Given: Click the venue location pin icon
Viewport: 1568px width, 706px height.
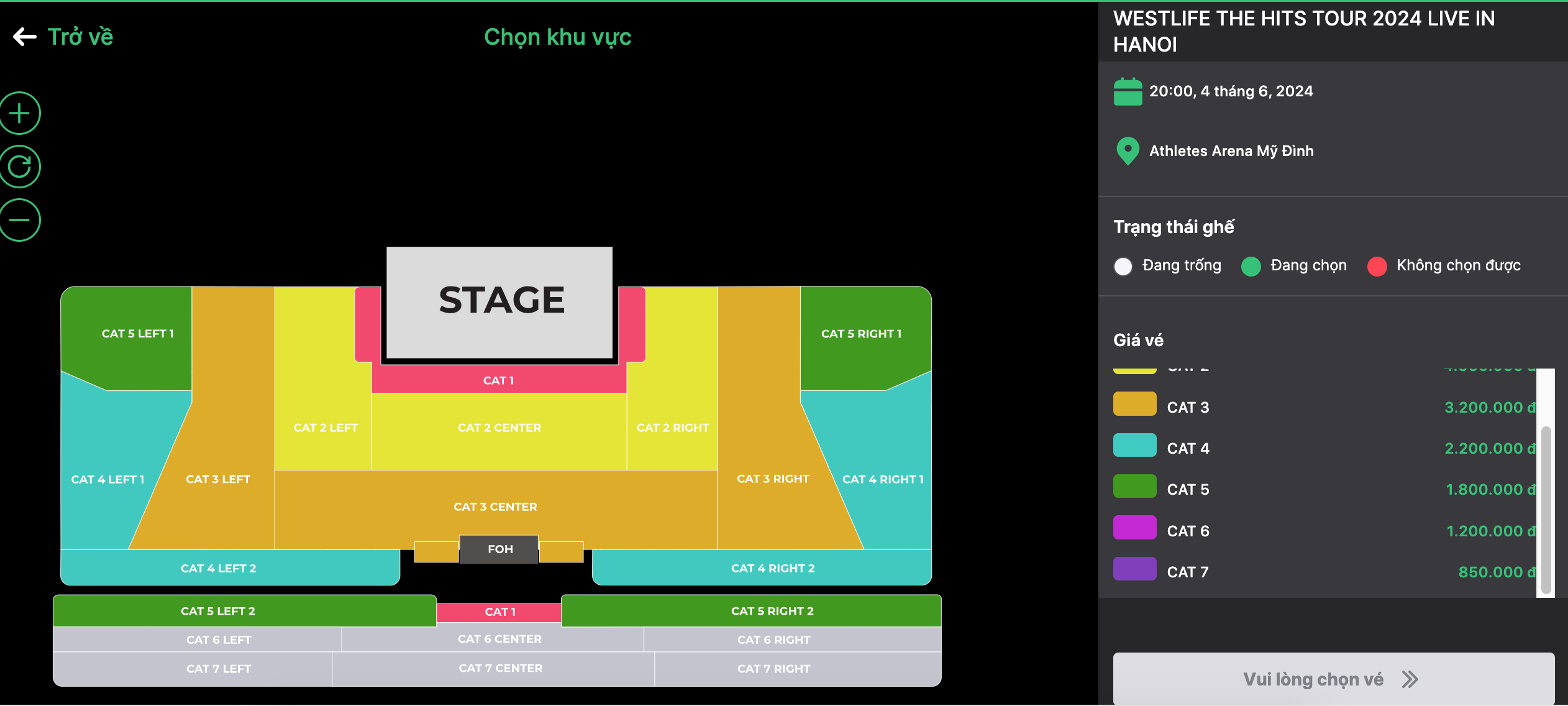Looking at the screenshot, I should [1128, 151].
